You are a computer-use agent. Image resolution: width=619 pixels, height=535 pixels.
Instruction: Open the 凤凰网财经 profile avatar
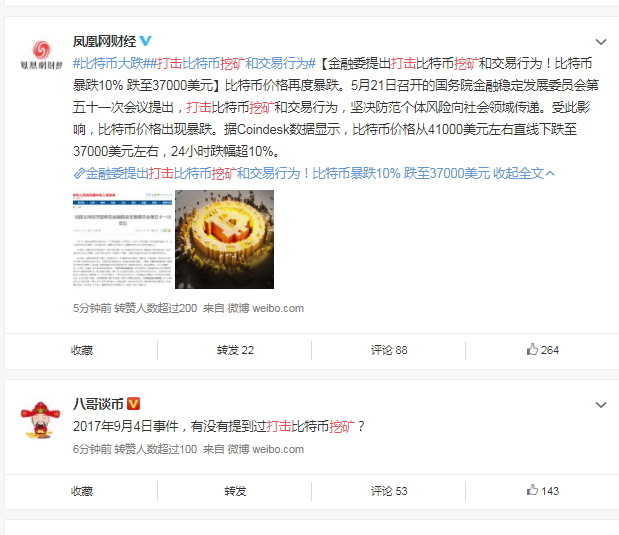pos(41,54)
